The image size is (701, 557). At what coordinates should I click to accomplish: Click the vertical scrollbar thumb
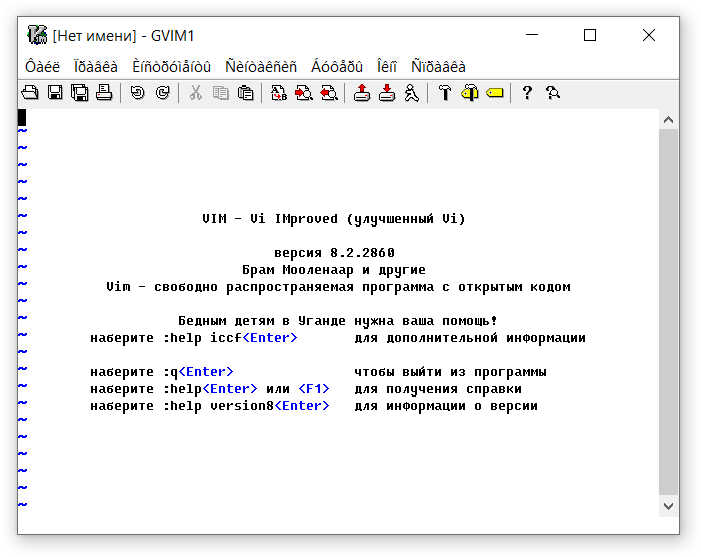[x=668, y=312]
